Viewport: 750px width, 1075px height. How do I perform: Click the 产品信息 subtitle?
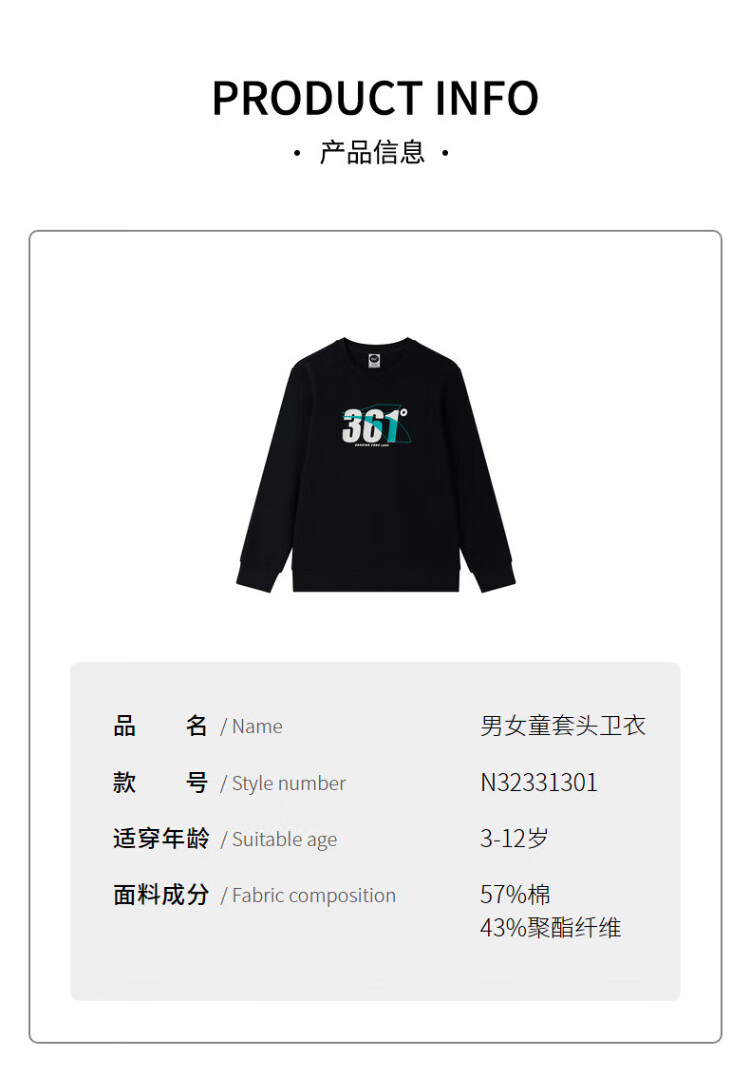pyautogui.click(x=372, y=152)
